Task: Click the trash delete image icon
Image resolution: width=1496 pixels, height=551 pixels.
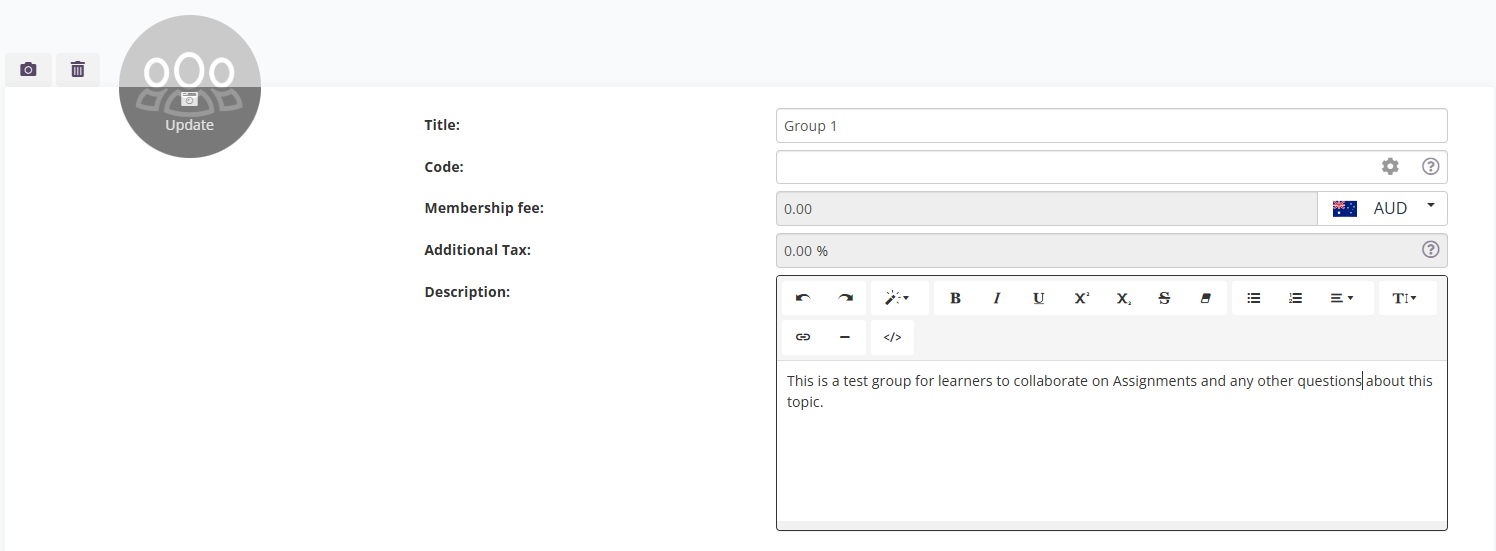Action: click(78, 70)
